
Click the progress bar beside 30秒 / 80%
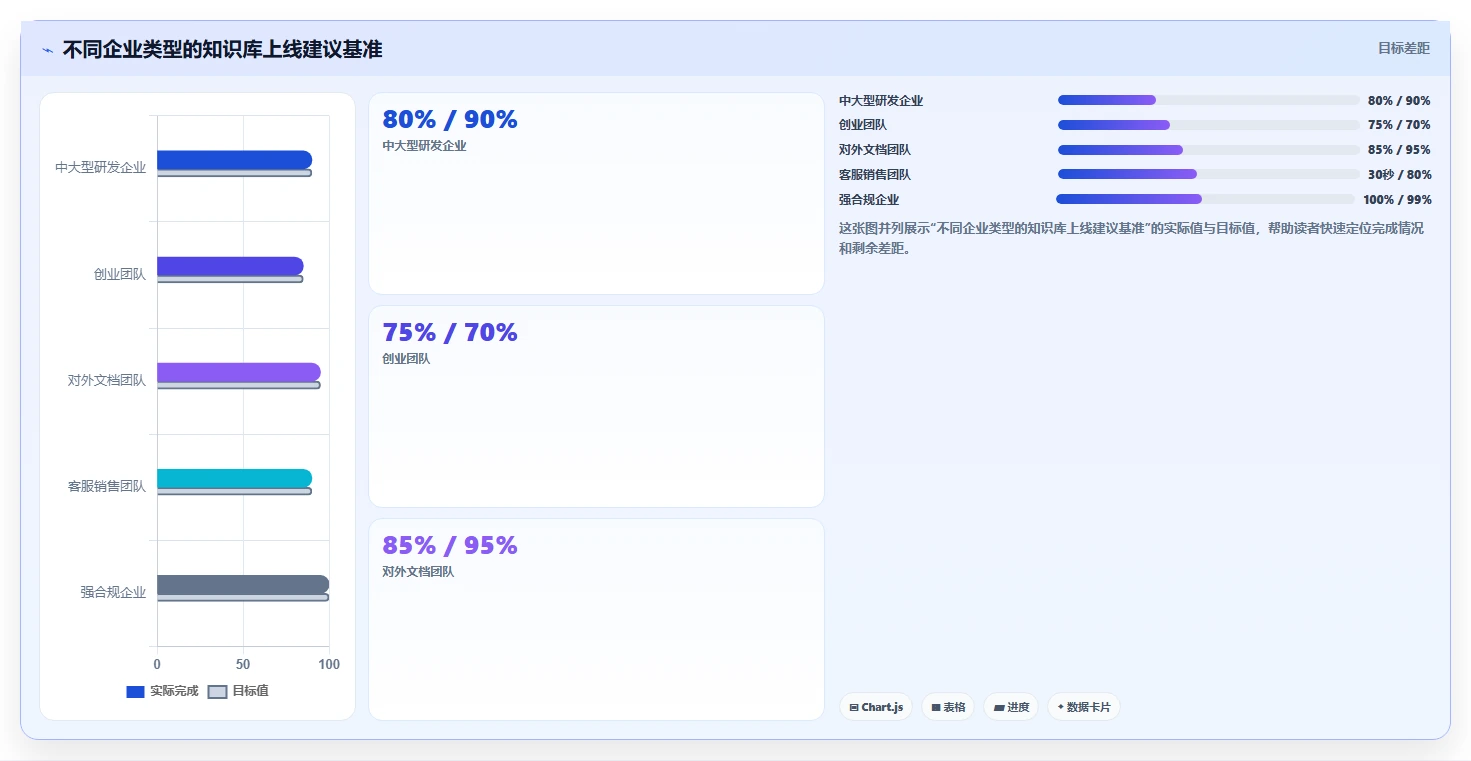1209,174
